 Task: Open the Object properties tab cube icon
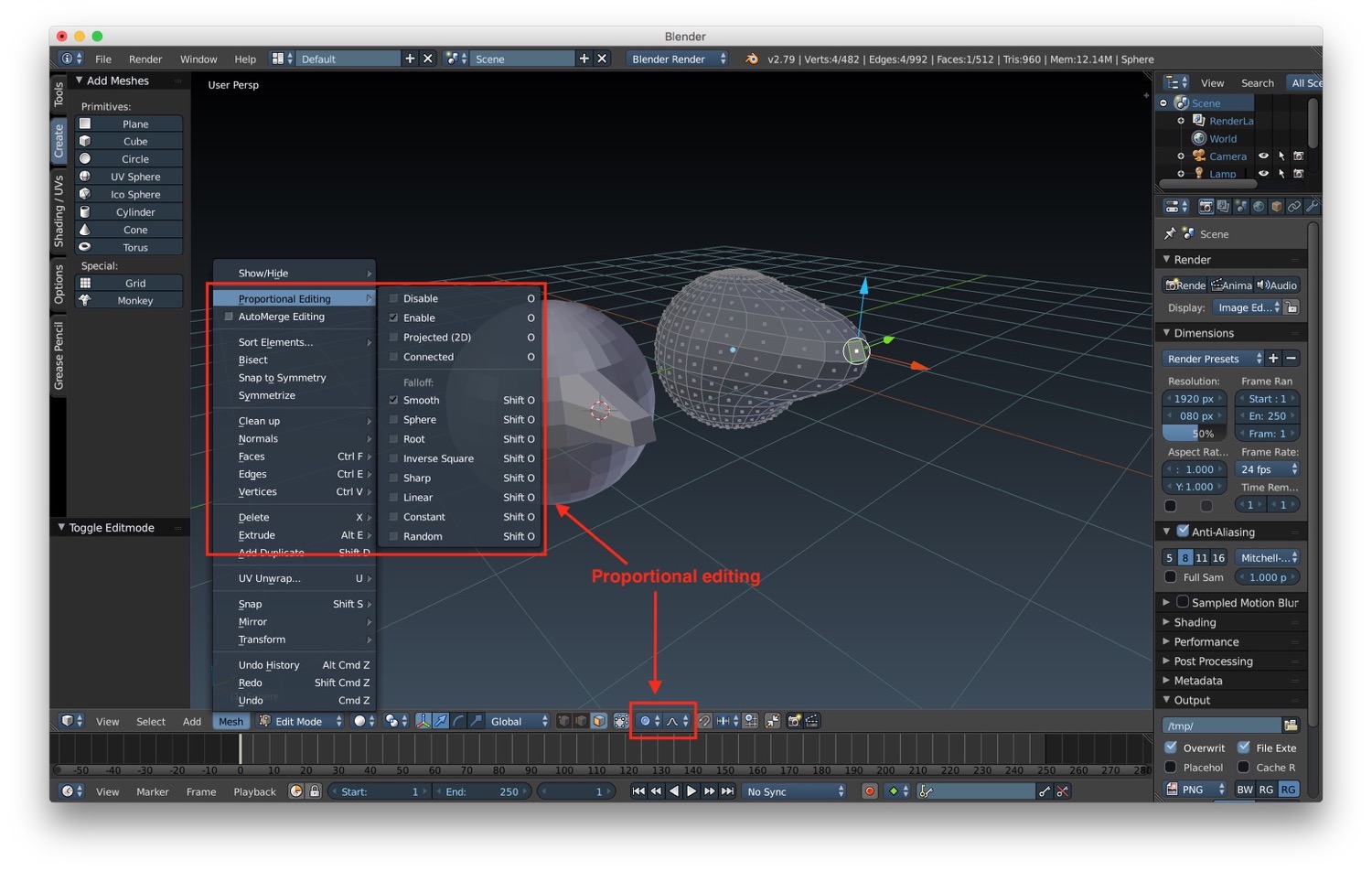pos(1276,207)
